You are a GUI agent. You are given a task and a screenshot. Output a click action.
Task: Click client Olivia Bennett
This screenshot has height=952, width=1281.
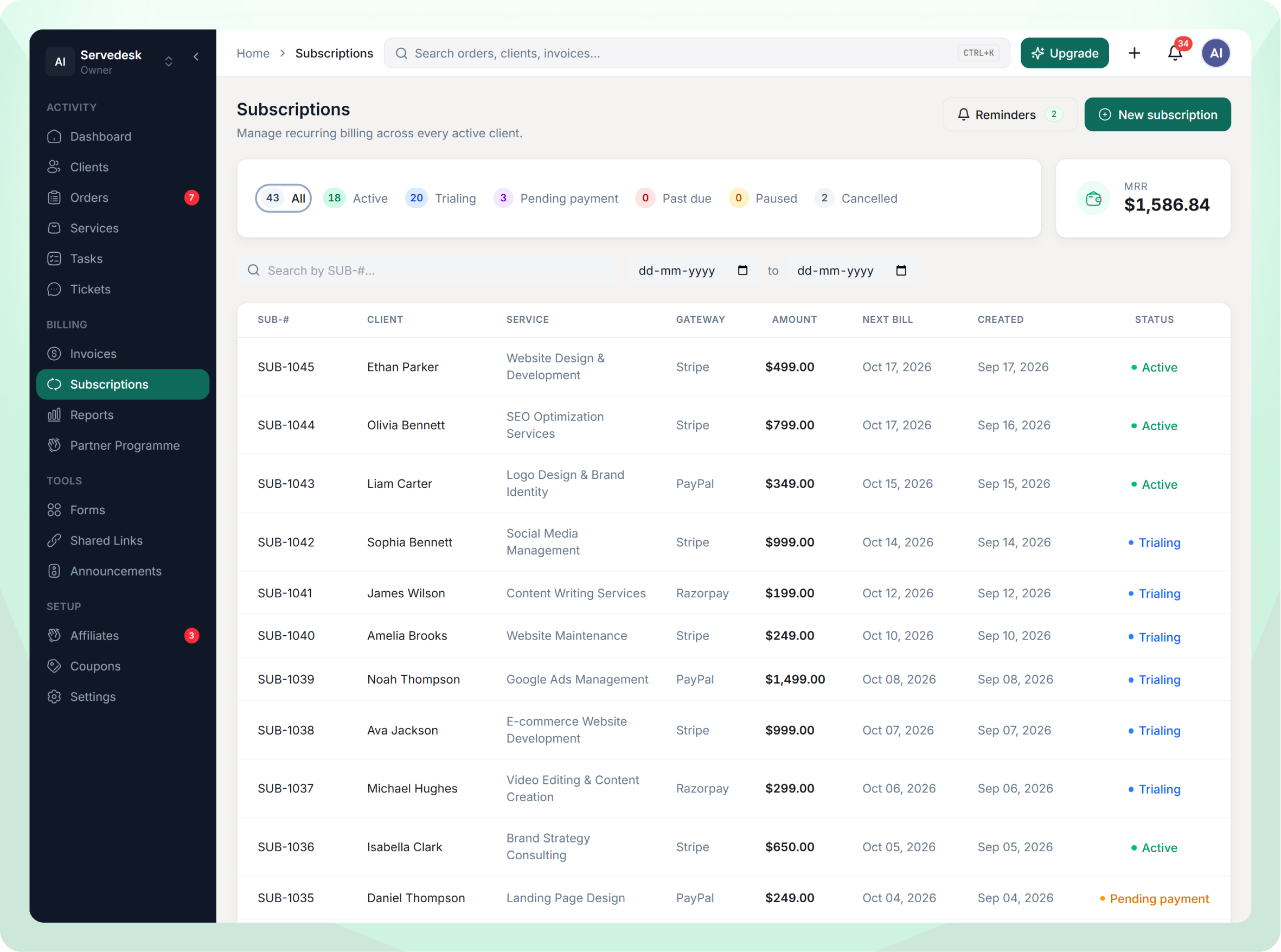(406, 425)
